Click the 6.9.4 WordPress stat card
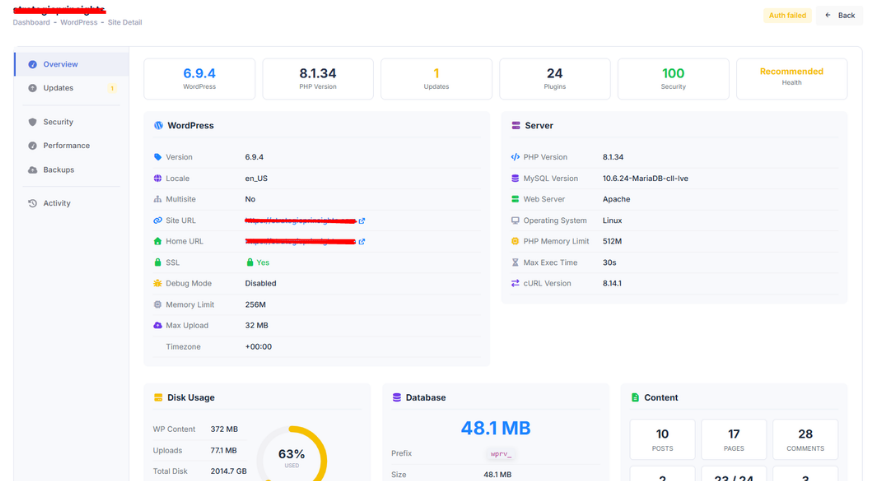The height and width of the screenshot is (481, 875). click(x=199, y=79)
